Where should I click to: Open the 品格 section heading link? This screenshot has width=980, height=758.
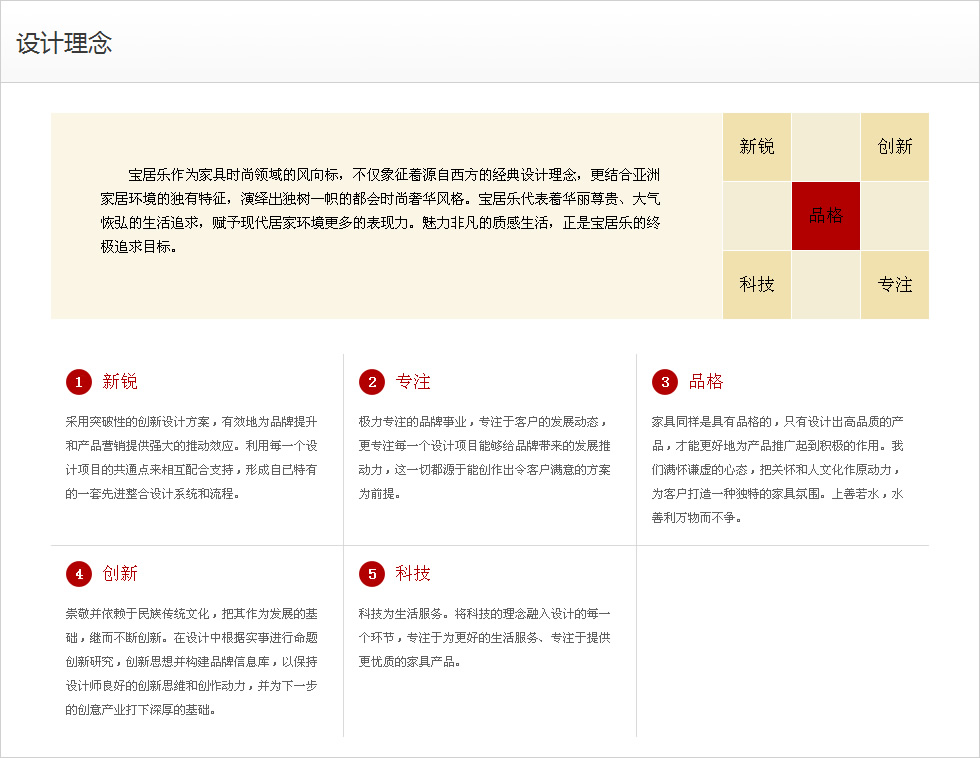click(706, 382)
